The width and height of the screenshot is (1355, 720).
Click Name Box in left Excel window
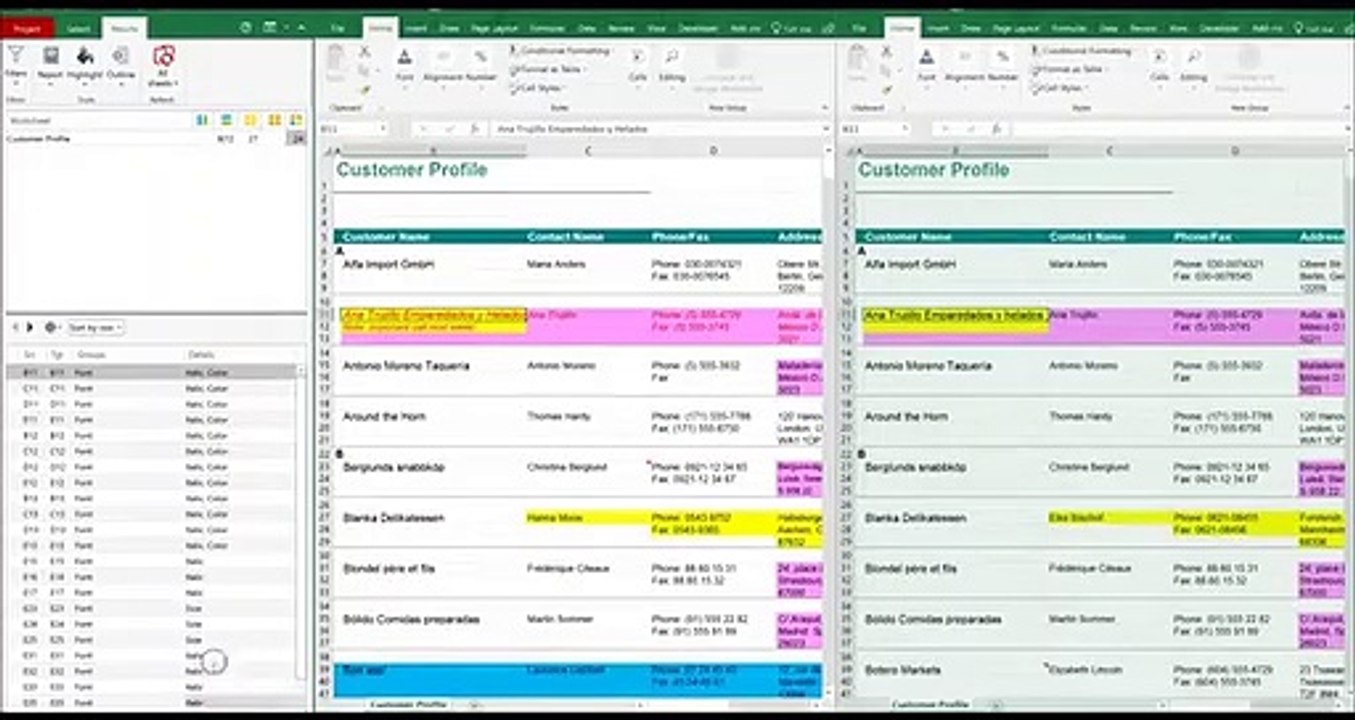(x=353, y=129)
